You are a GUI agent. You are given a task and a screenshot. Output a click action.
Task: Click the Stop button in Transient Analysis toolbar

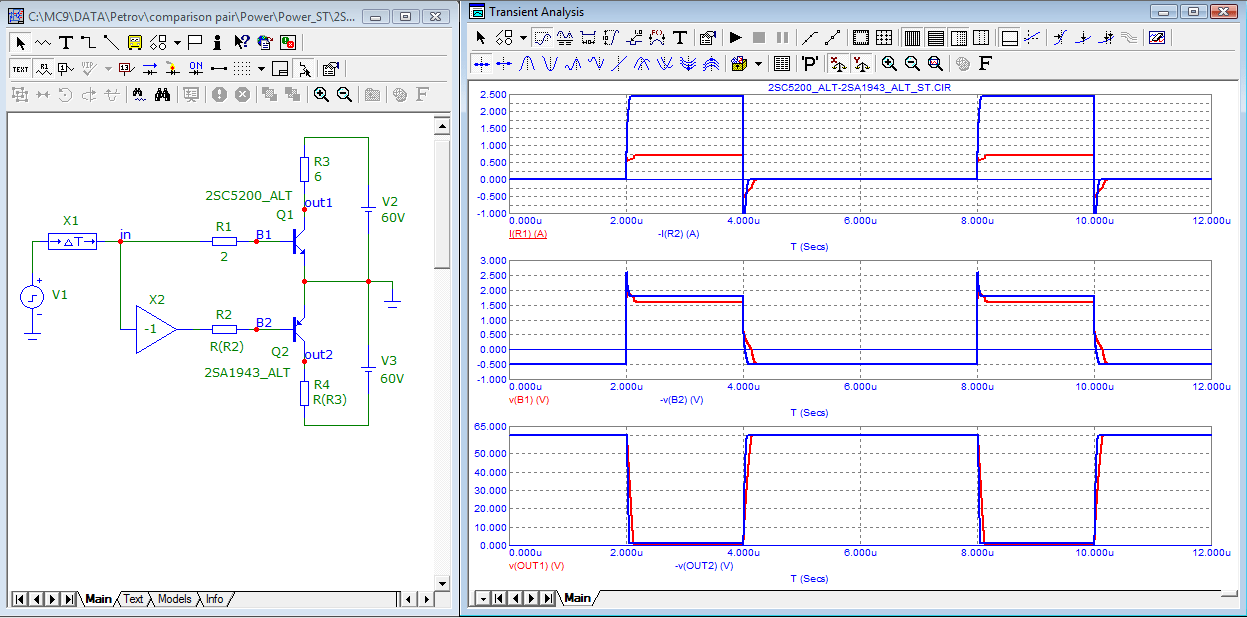pos(759,38)
